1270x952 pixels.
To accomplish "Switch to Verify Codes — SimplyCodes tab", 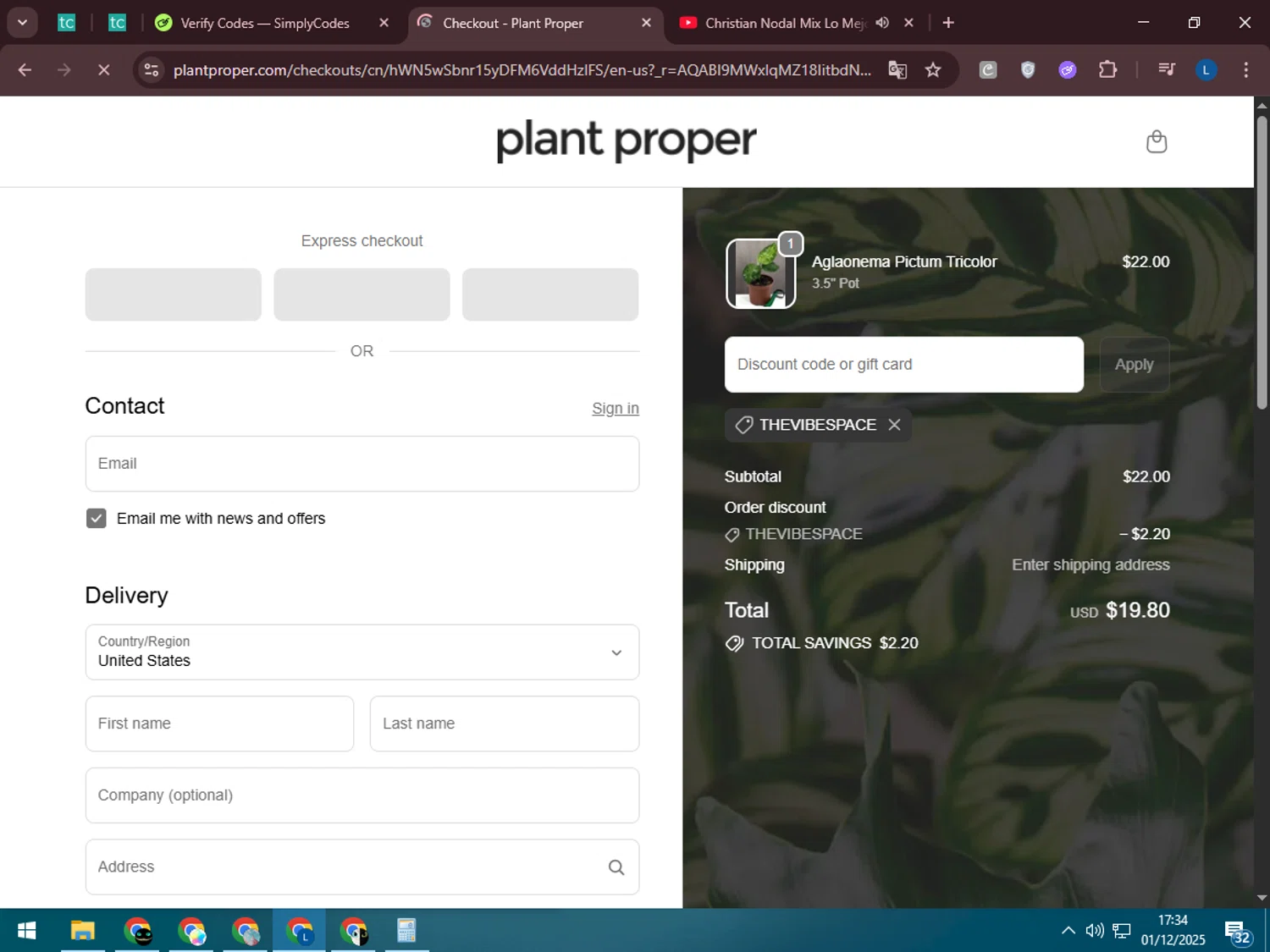I will (x=264, y=23).
